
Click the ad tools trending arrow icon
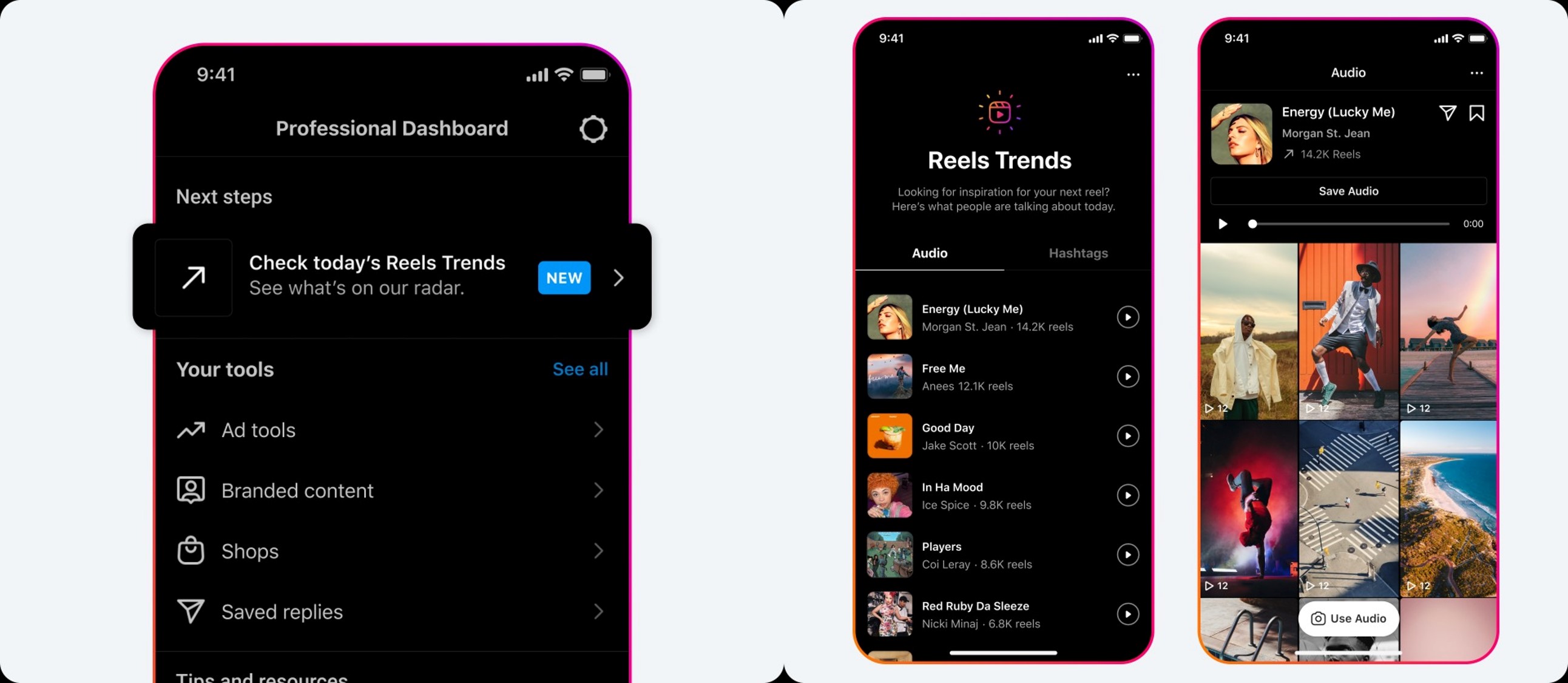pyautogui.click(x=190, y=430)
